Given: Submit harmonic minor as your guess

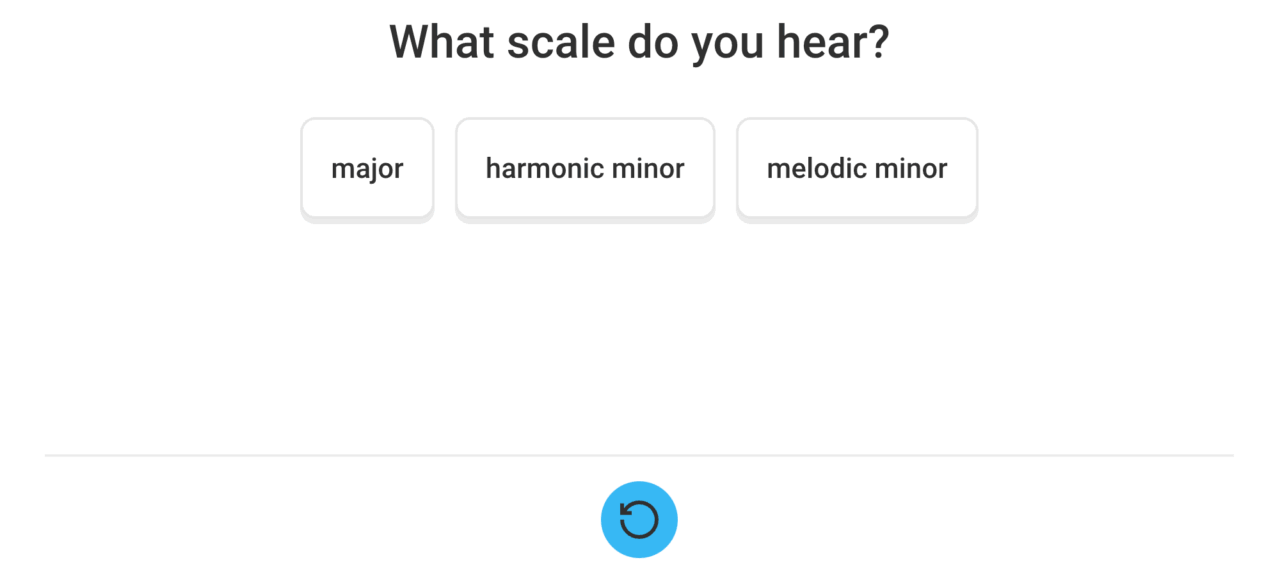Looking at the screenshot, I should [x=585, y=168].
